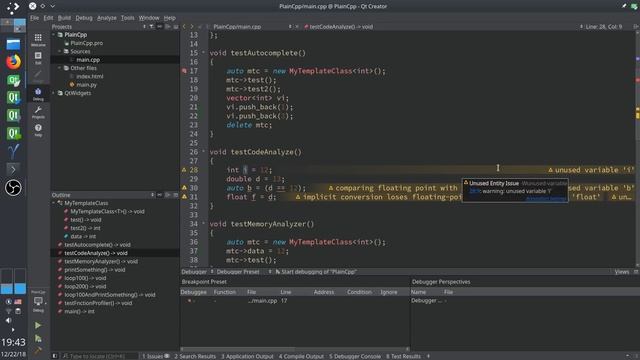
Task: Open the Test Results pane
Action: 403,356
